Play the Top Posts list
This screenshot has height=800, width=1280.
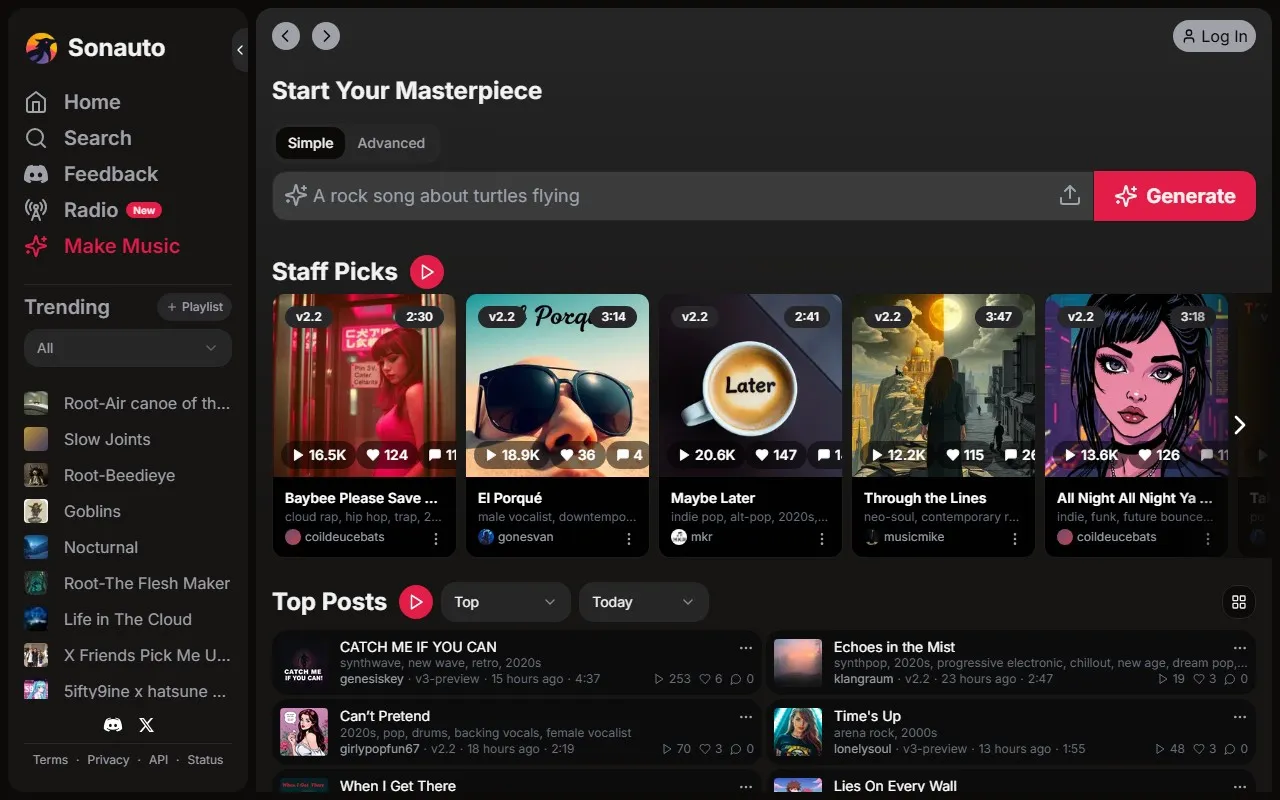tap(415, 602)
